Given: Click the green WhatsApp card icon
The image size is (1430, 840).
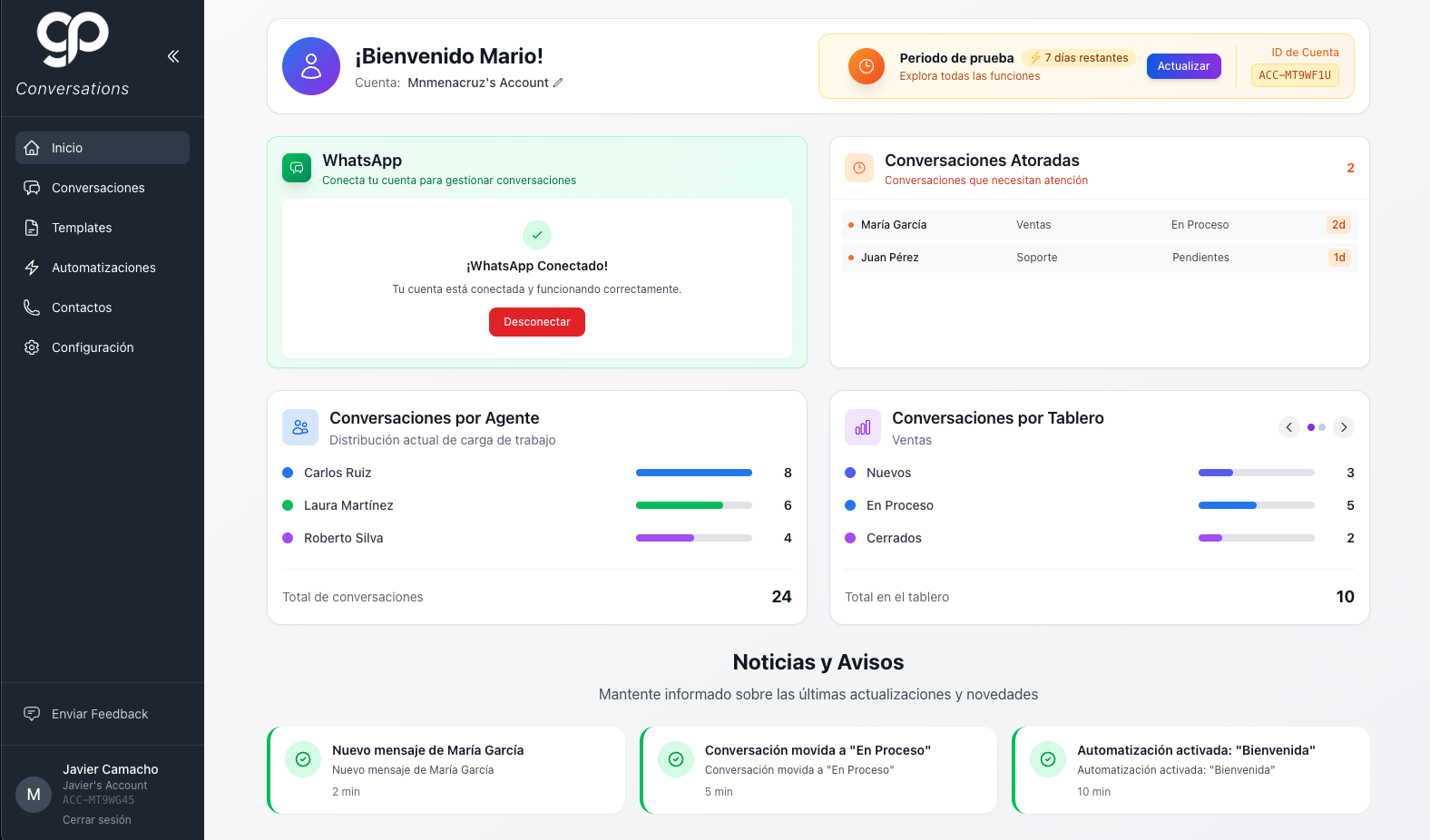Looking at the screenshot, I should point(297,168).
